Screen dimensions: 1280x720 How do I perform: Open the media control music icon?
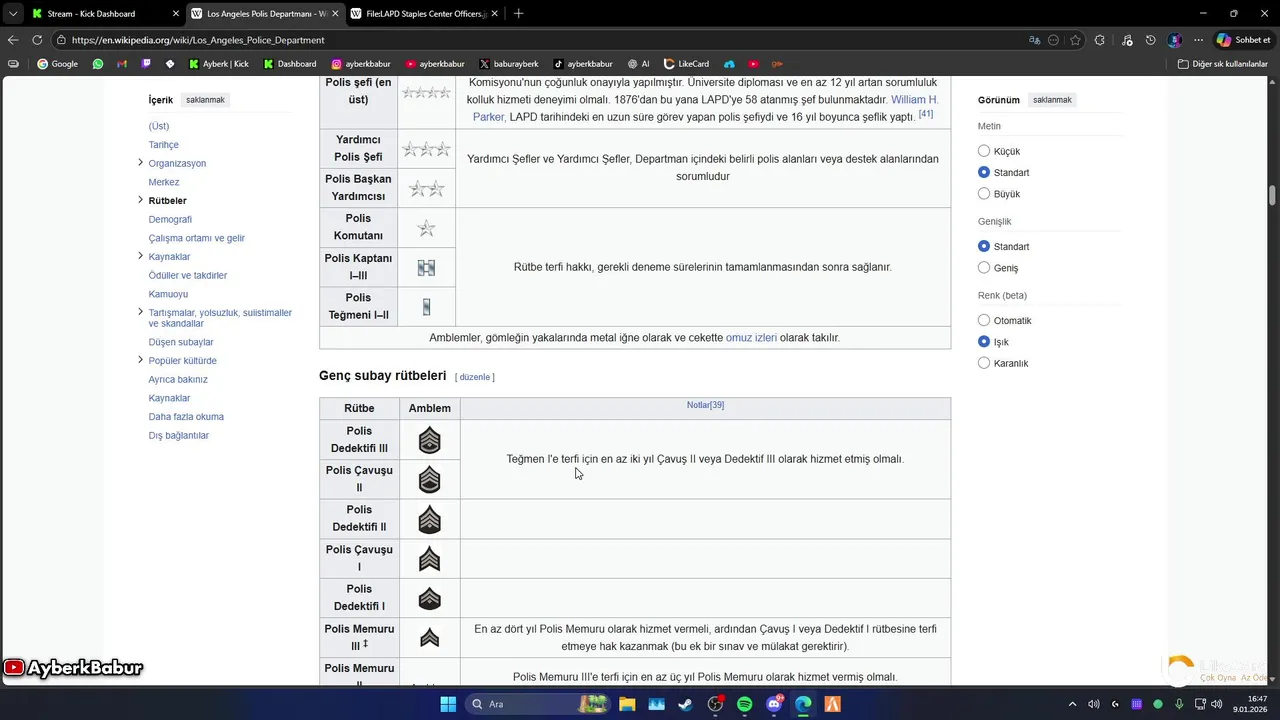click(1127, 40)
